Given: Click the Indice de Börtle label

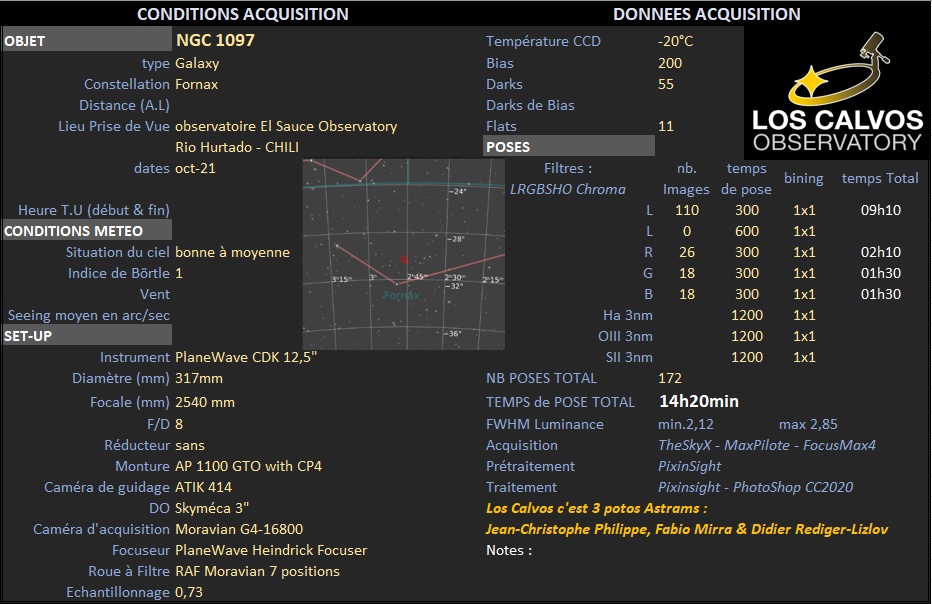Looking at the screenshot, I should pos(118,273).
